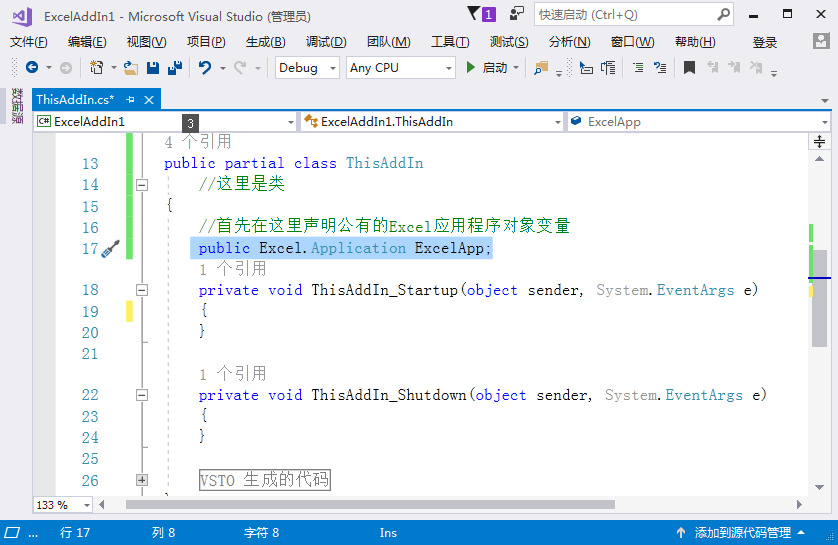The height and width of the screenshot is (545, 838).
Task: Click the status bar window layout icon
Action: click(12, 533)
